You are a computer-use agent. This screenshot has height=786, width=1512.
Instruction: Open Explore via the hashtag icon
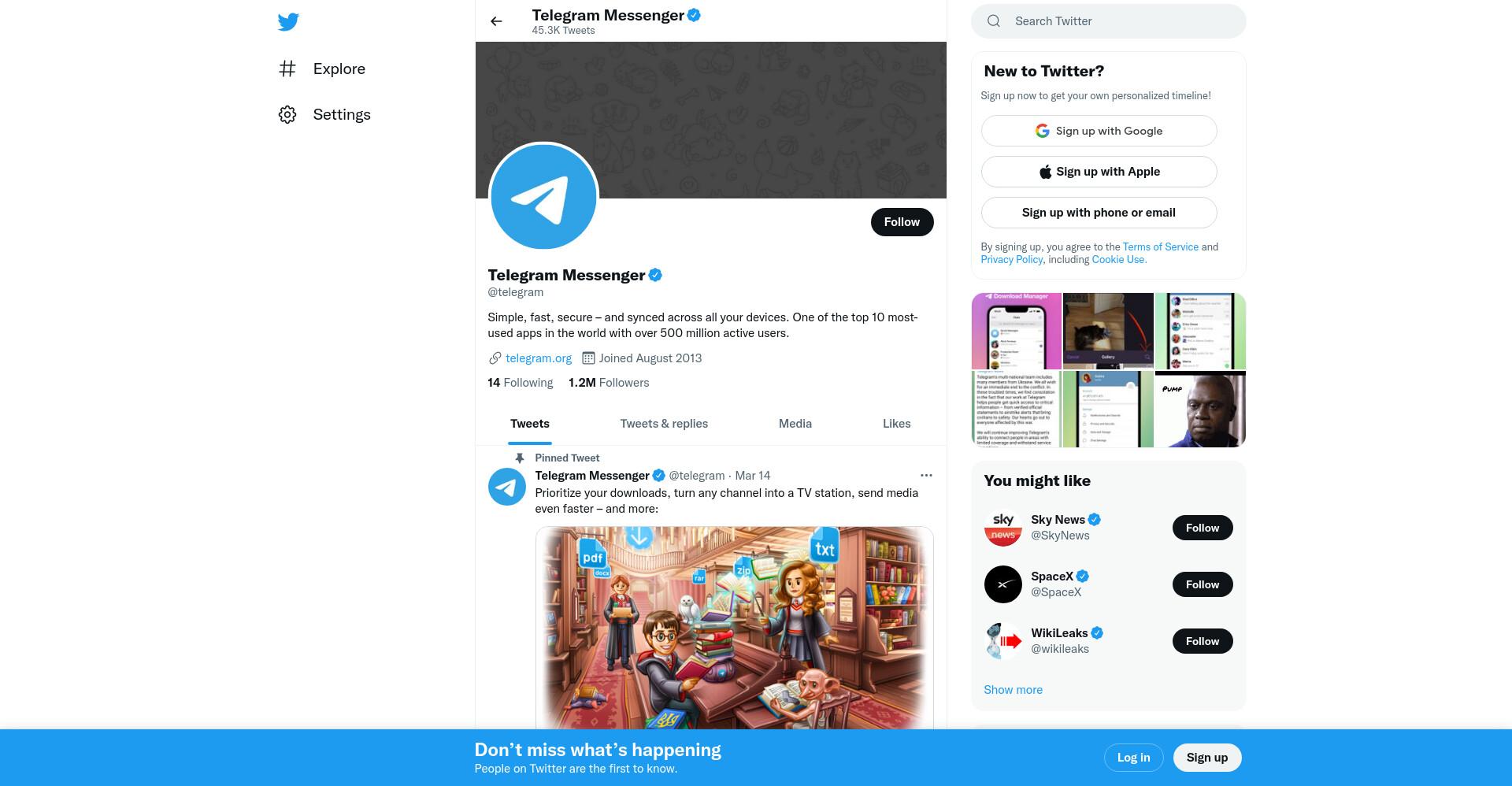pyautogui.click(x=287, y=69)
